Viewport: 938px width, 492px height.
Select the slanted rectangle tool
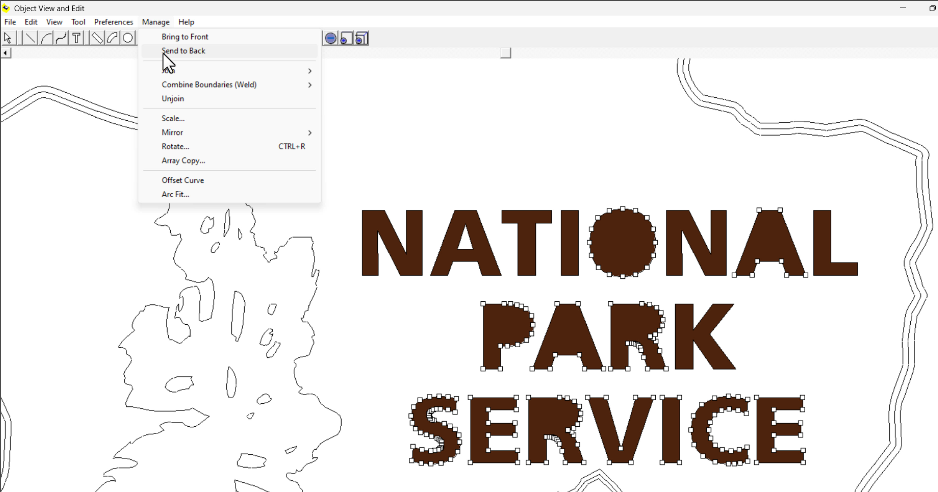[97, 38]
